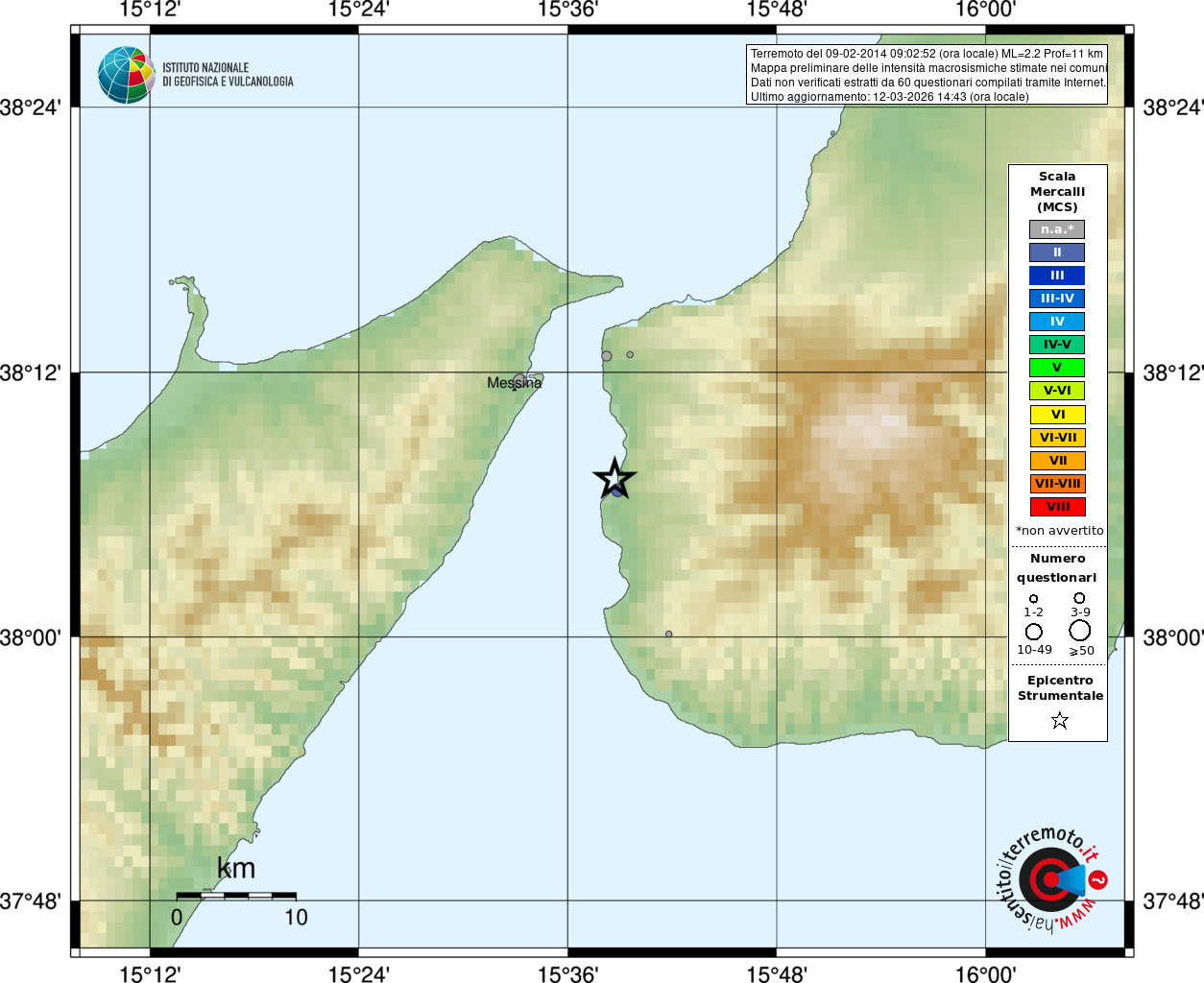Click the ≥50 questionnaire circle in the legend

coord(1080,631)
